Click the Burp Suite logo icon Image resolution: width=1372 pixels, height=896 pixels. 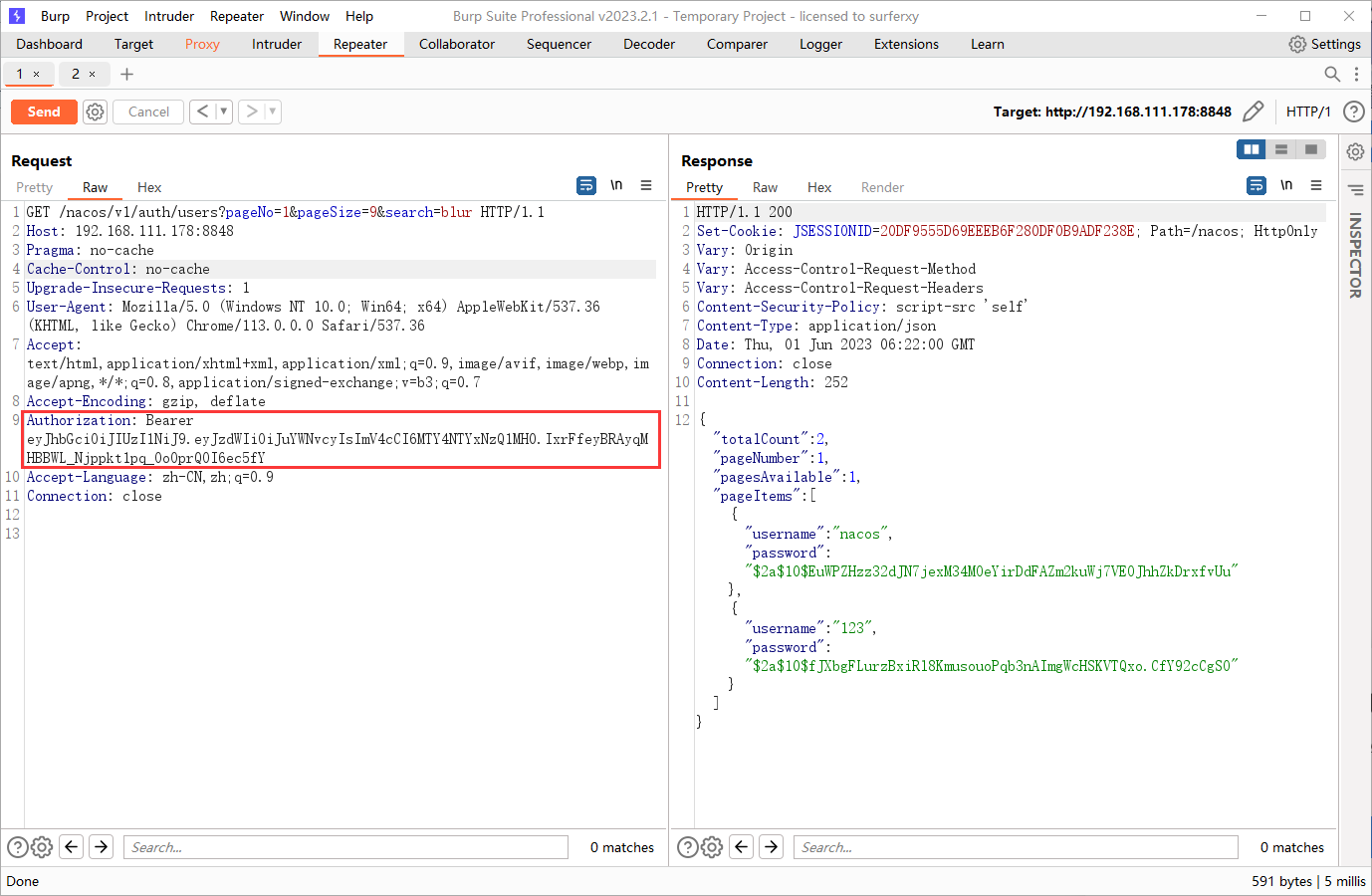coord(17,16)
